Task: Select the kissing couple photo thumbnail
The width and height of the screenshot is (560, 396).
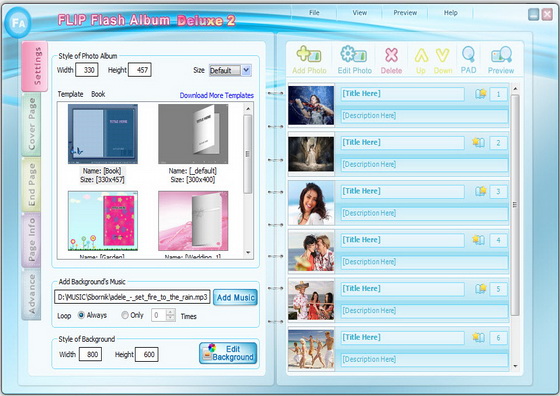Action: (311, 251)
